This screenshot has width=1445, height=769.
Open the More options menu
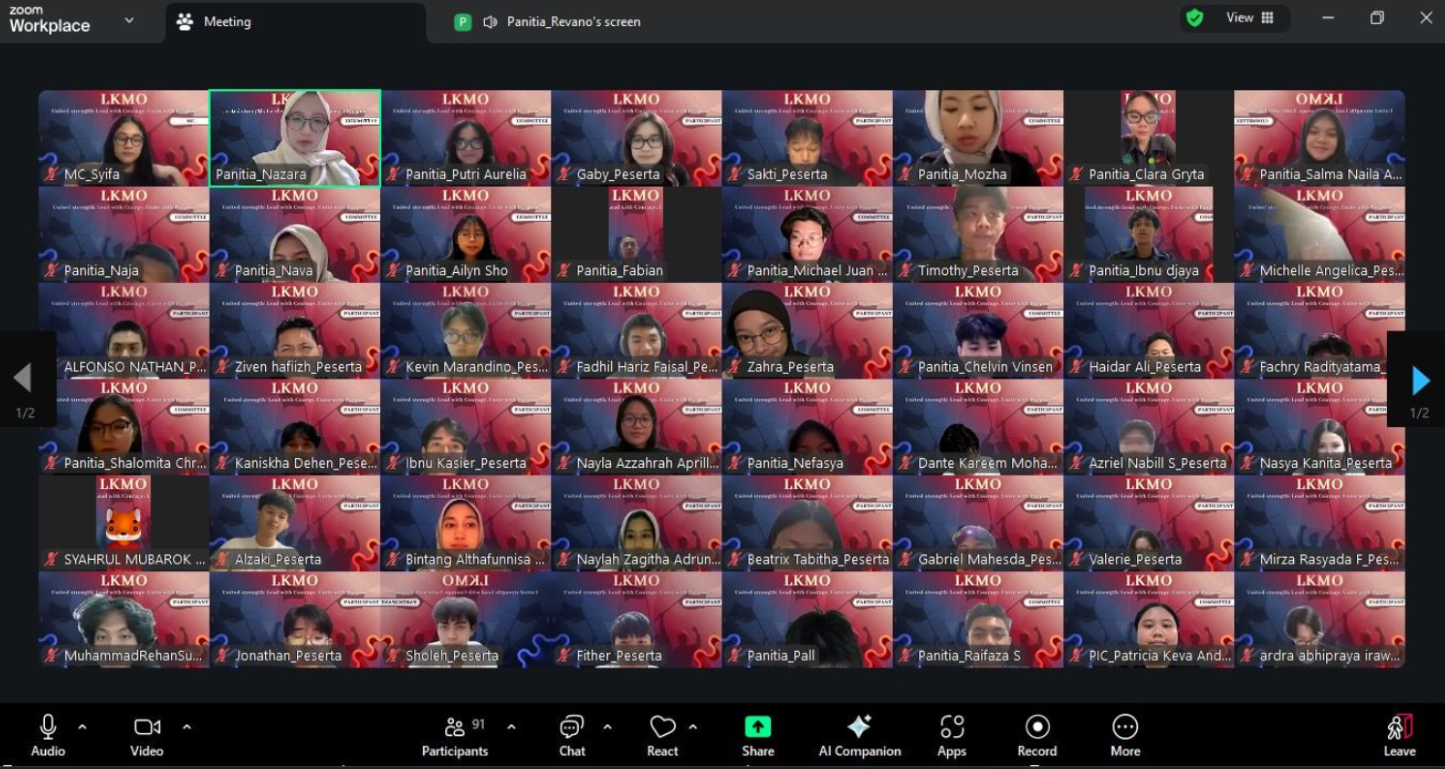click(1125, 736)
